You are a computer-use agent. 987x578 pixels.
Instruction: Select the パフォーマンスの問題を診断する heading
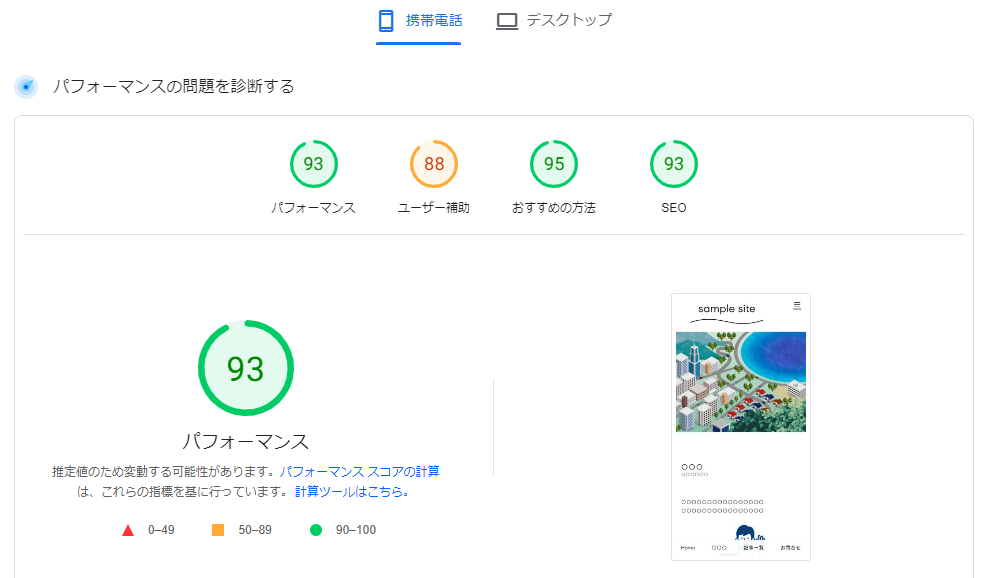(x=173, y=86)
